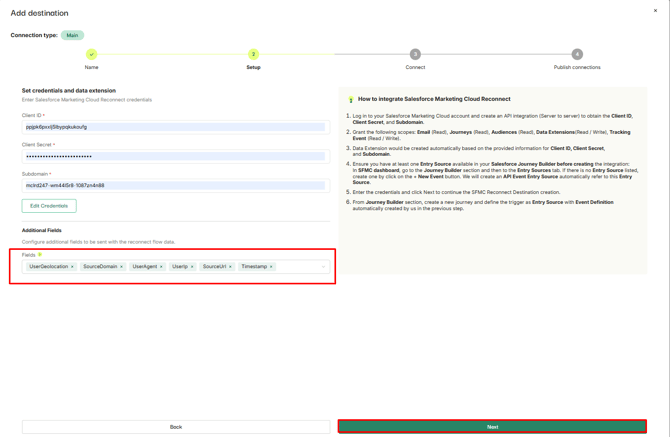
Task: Close the Add destination dialog
Action: 656,11
